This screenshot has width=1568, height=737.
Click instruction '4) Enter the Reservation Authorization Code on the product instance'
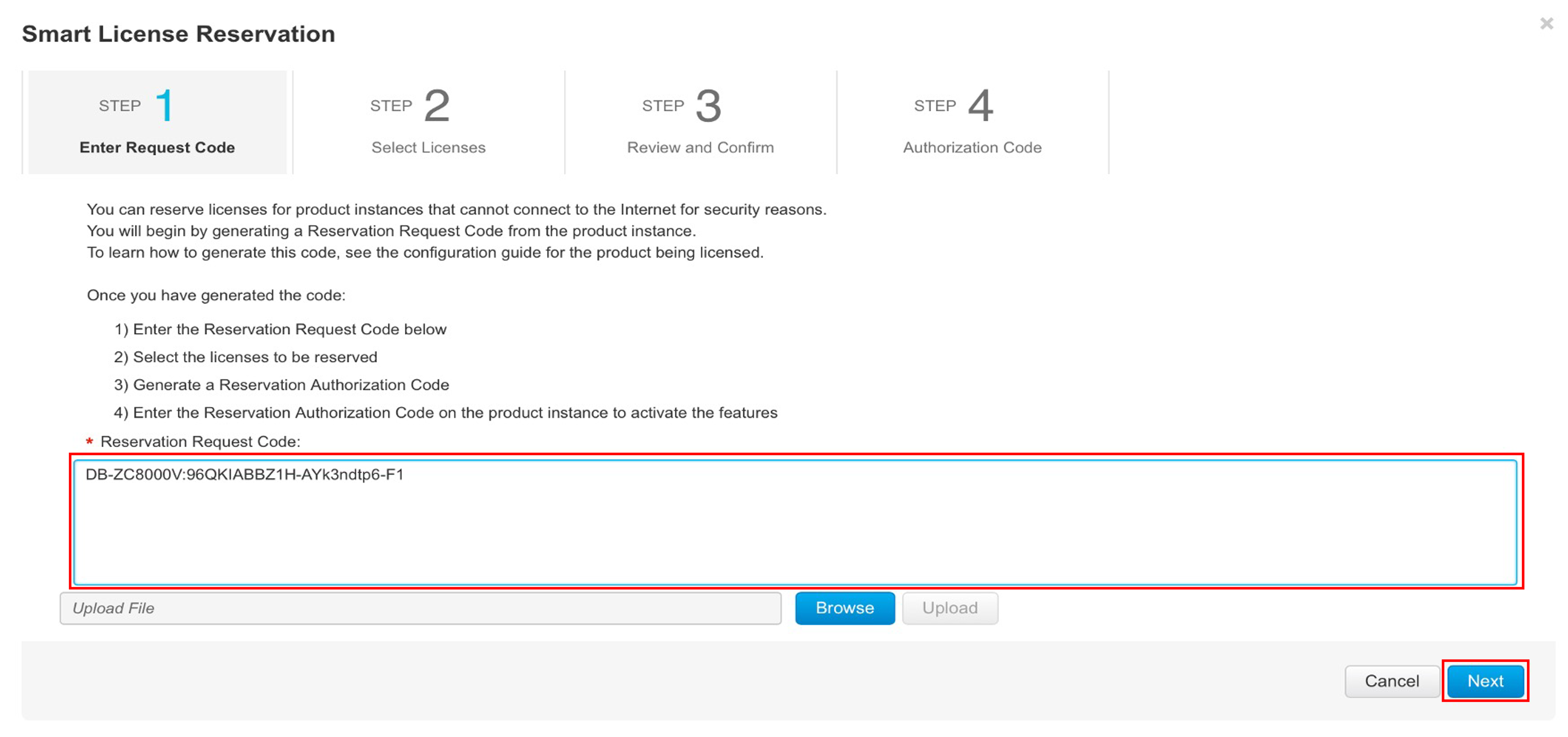446,413
